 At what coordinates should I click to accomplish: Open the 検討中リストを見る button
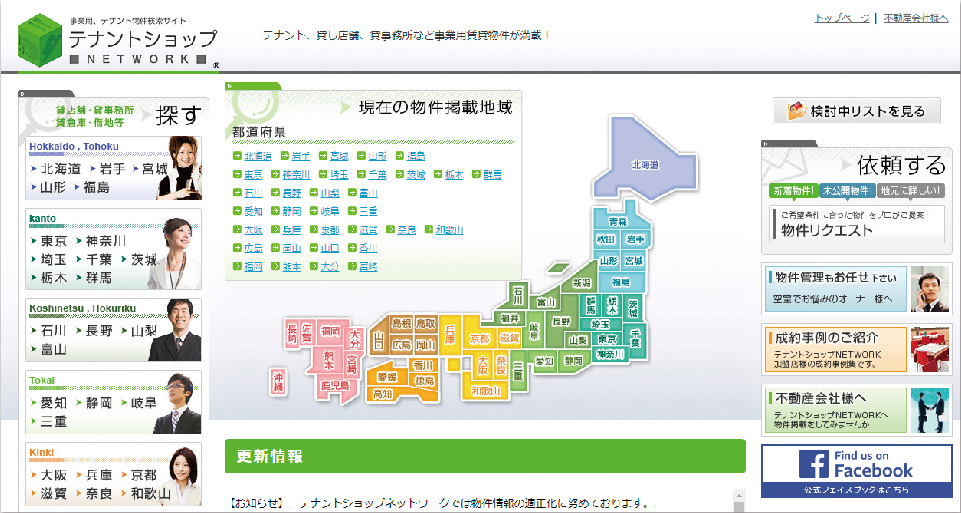[x=856, y=111]
